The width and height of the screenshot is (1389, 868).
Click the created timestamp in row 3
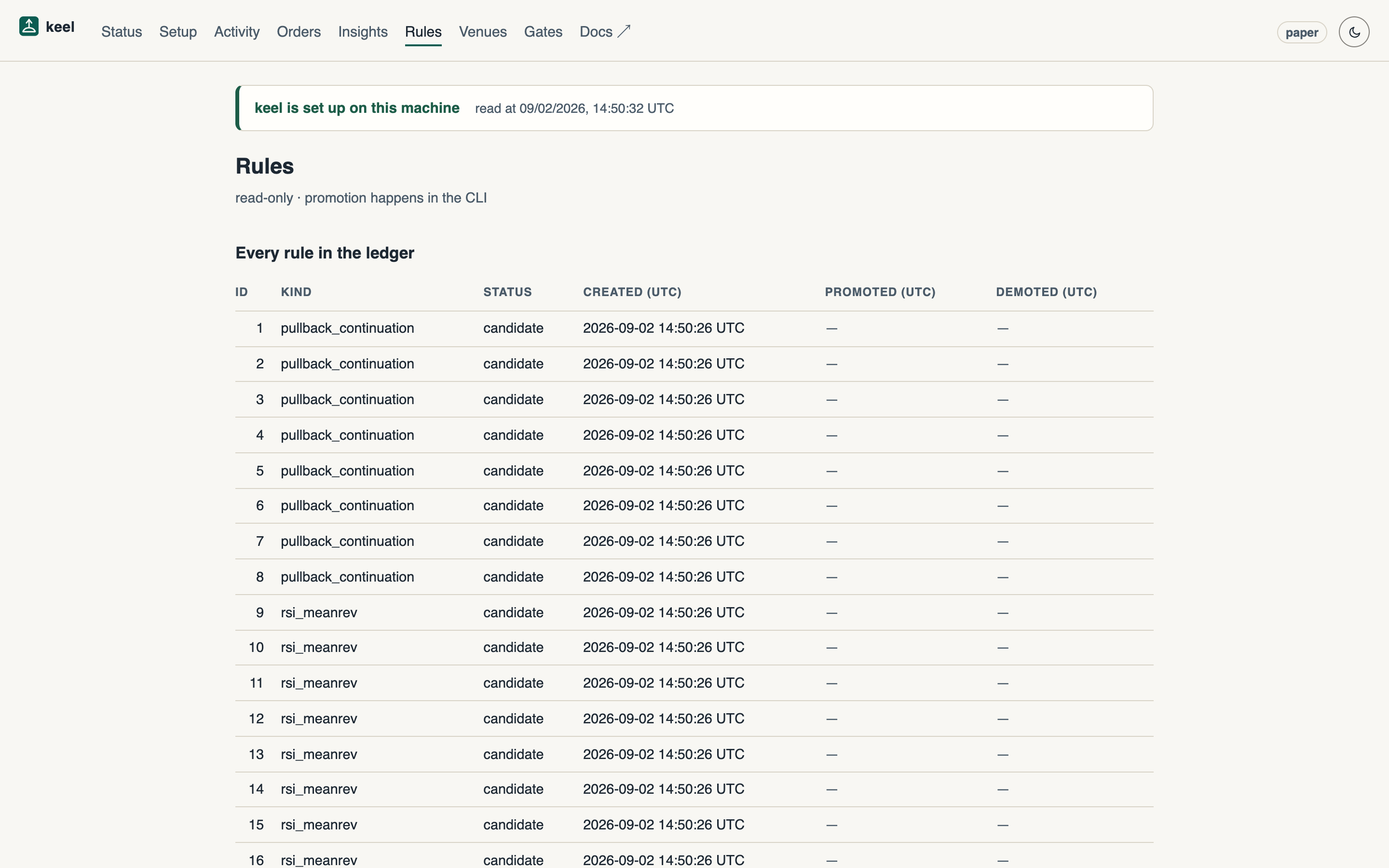664,400
